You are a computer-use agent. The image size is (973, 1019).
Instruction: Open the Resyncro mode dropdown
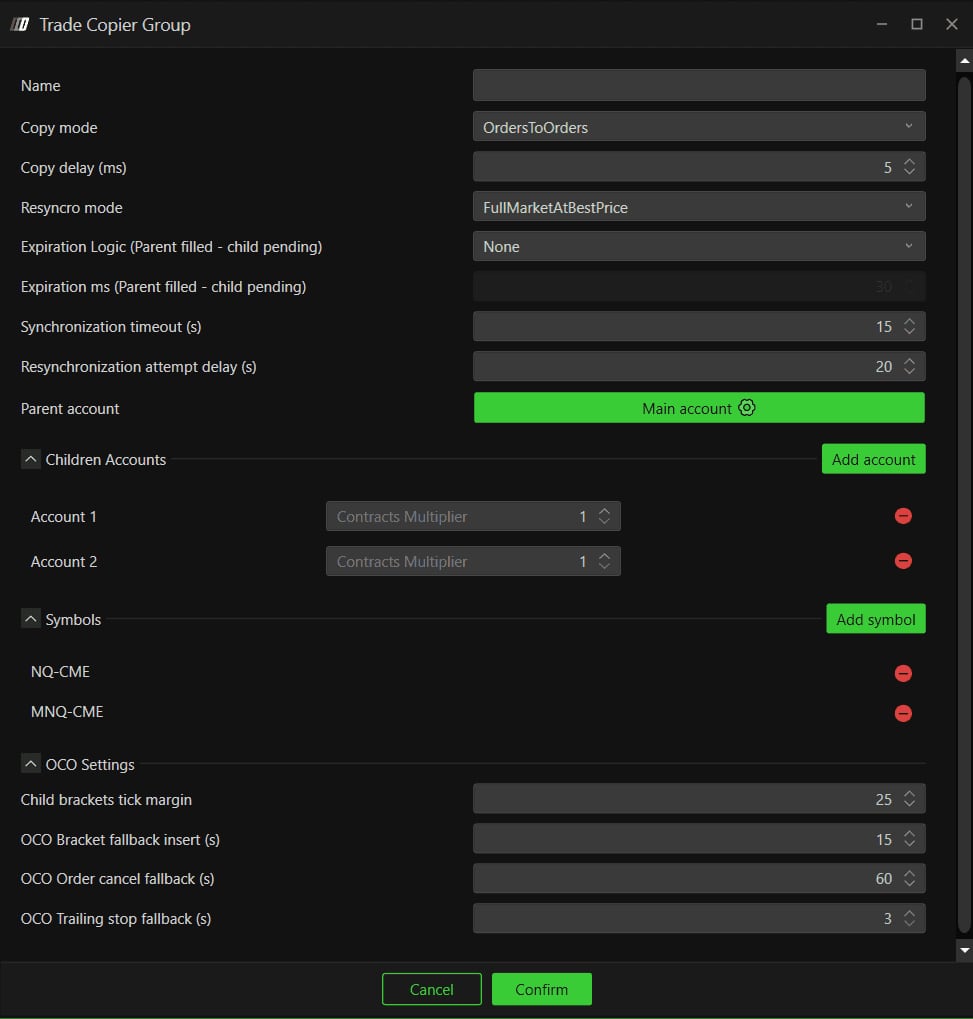click(699, 207)
